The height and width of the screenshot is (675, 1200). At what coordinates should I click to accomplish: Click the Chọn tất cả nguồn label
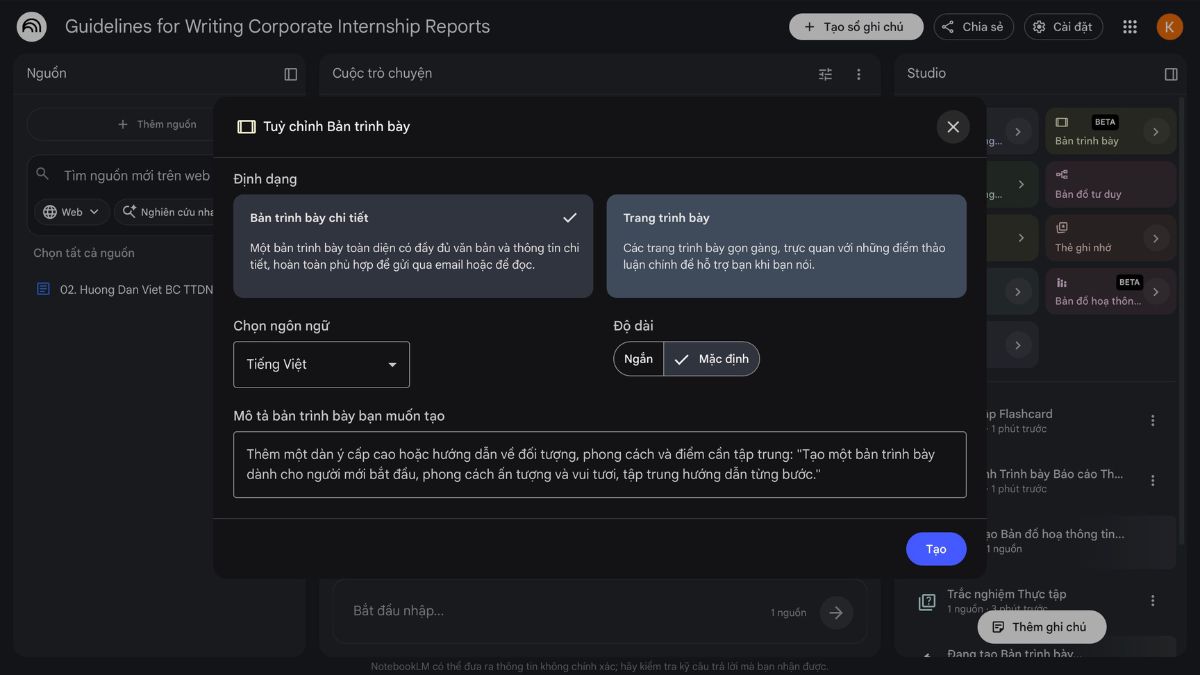pos(84,253)
